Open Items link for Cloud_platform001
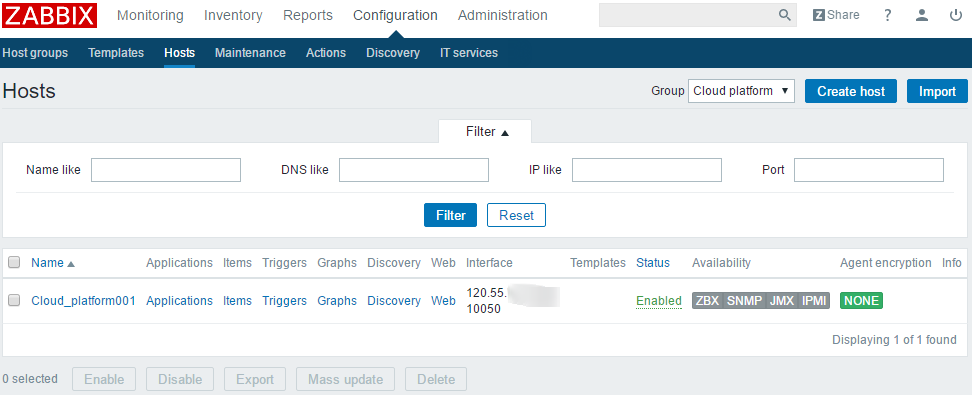Image resolution: width=972 pixels, height=395 pixels. tap(237, 301)
